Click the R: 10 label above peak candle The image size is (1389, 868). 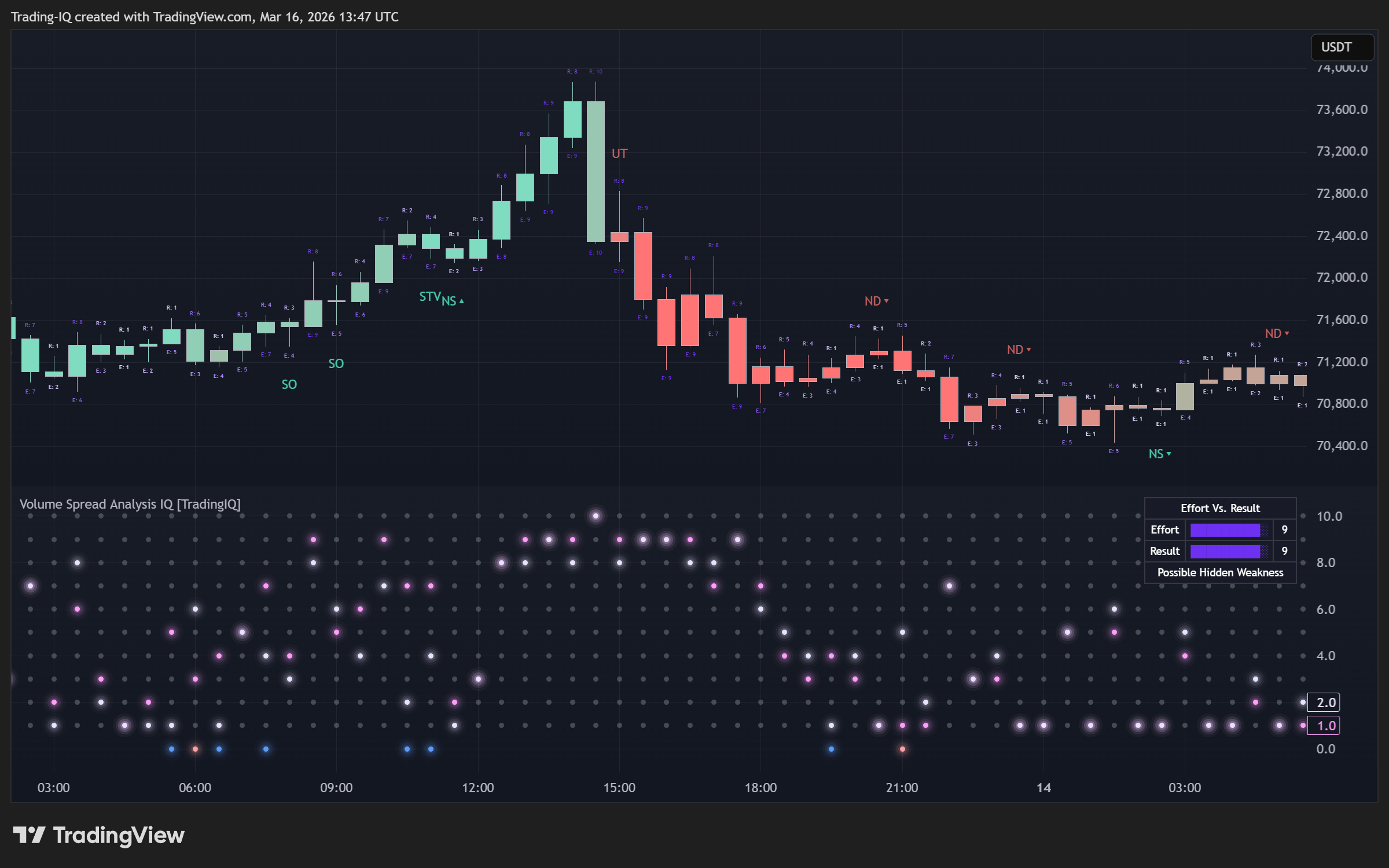coord(596,72)
